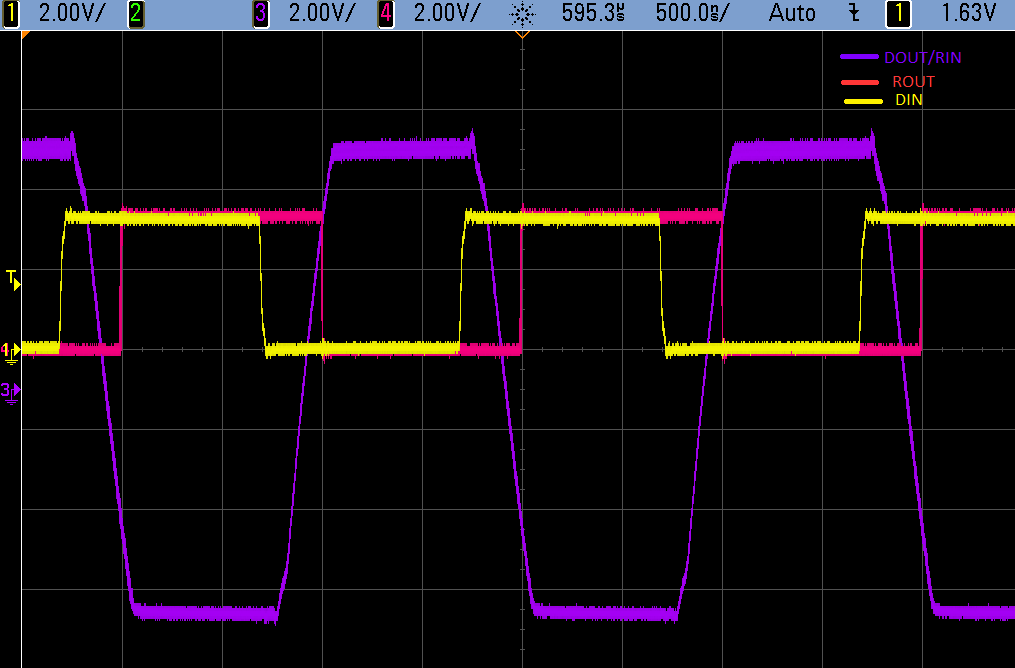Open the Auto trigger mode selector
The height and width of the screenshot is (668, 1015).
[791, 13]
